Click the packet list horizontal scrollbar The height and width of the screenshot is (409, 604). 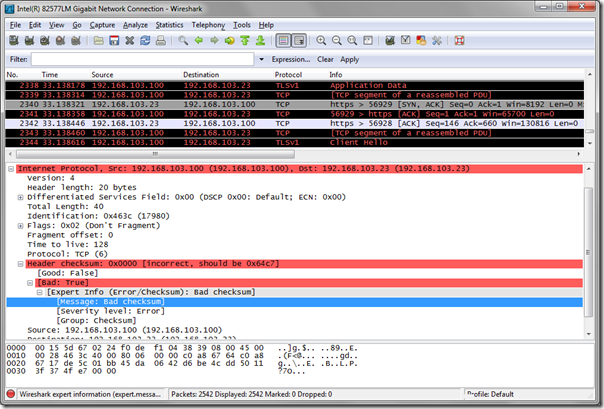[x=155, y=154]
